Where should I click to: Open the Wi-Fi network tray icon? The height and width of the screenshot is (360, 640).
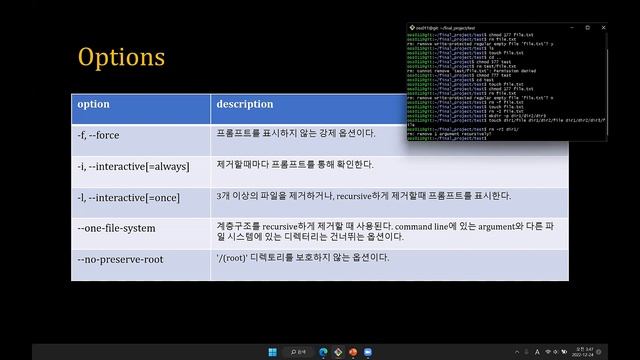coord(548,352)
